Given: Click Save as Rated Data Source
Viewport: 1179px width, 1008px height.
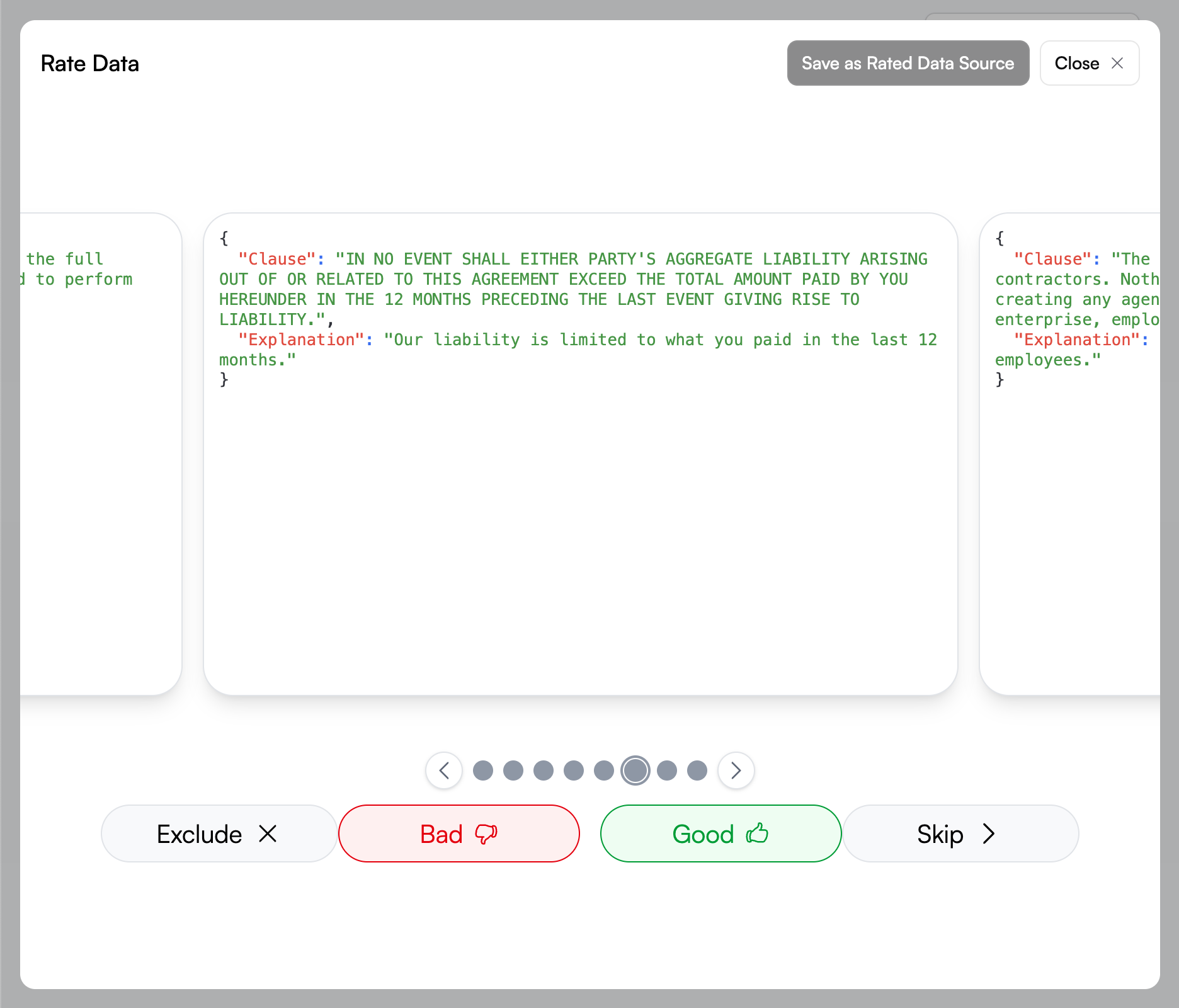Looking at the screenshot, I should click(907, 63).
